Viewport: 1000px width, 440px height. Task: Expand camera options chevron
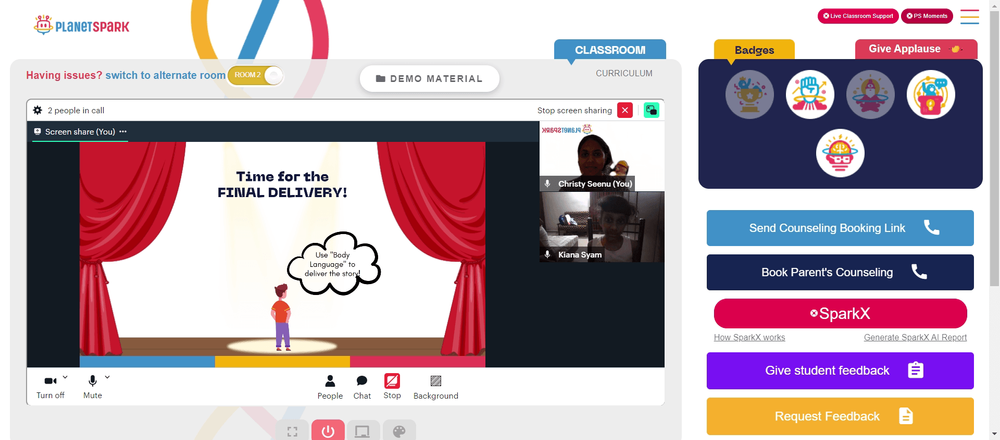[x=65, y=378]
